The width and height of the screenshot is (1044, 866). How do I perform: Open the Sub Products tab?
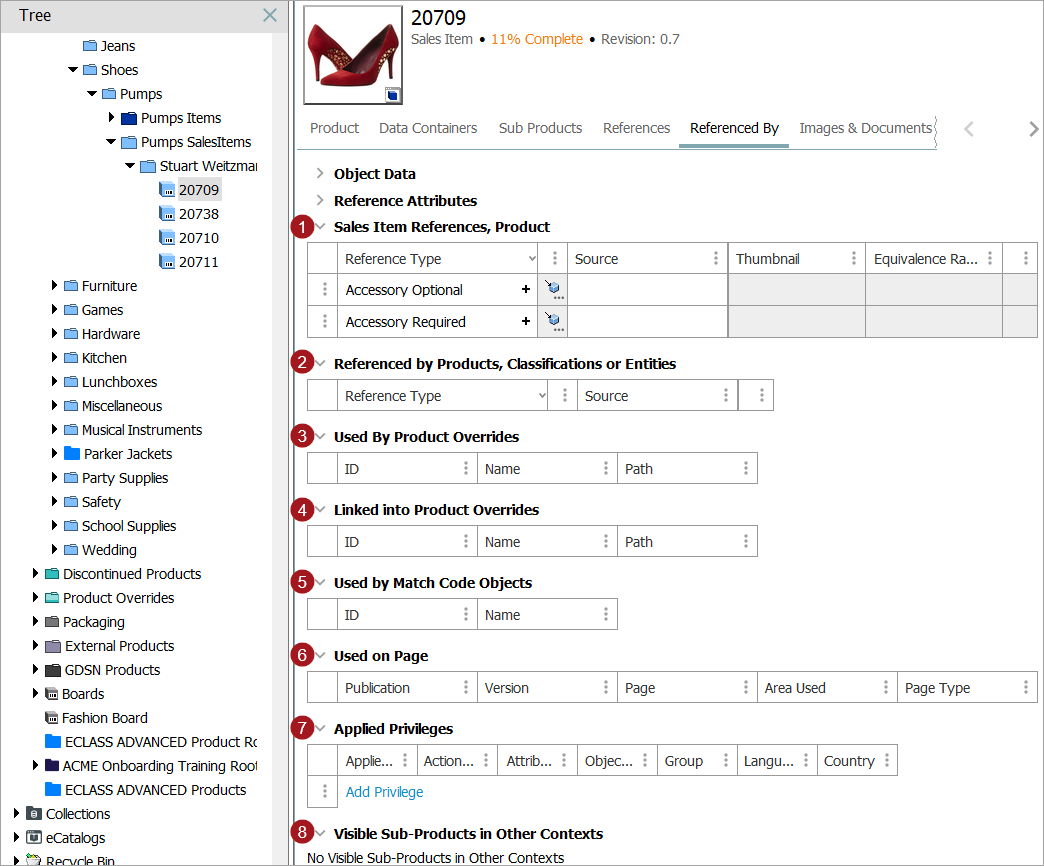pos(540,128)
